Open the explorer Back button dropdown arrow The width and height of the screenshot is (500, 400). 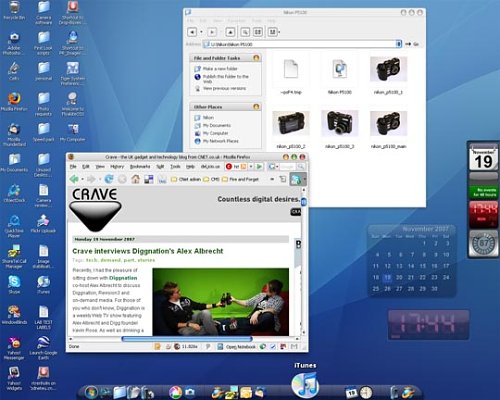tap(201, 32)
